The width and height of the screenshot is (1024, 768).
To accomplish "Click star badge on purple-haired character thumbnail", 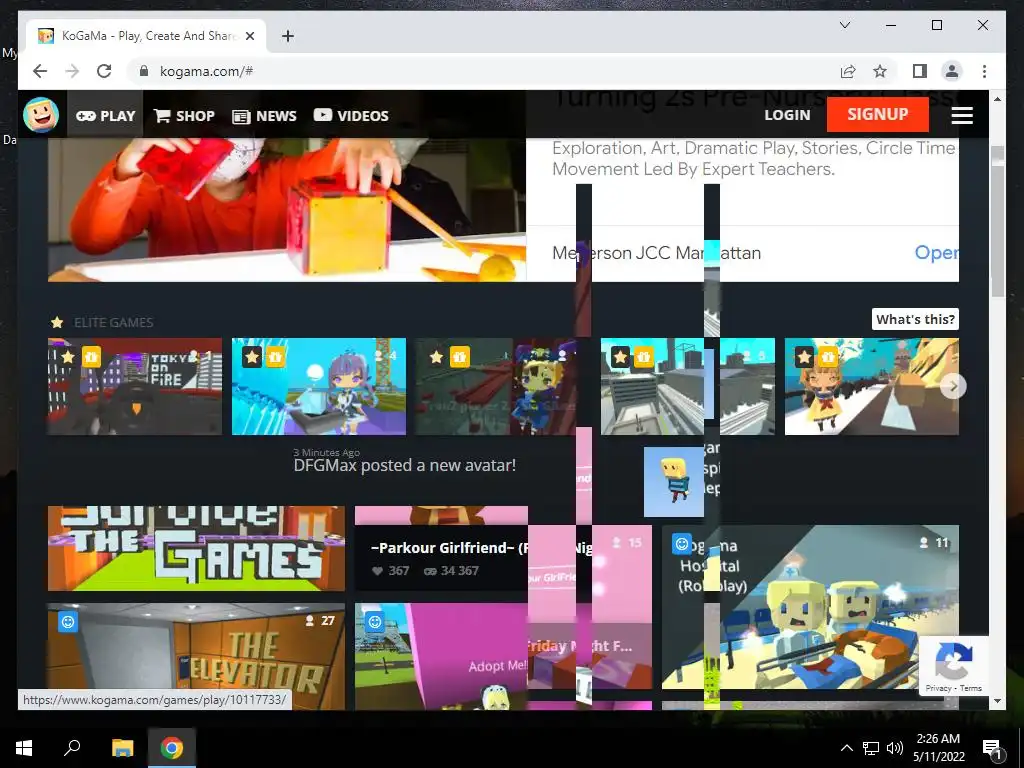I will click(x=252, y=357).
